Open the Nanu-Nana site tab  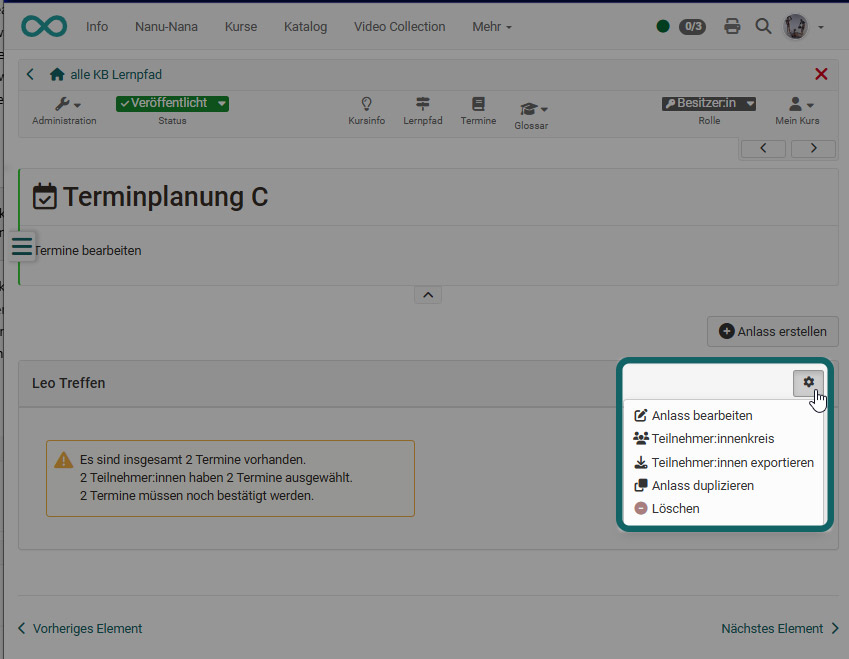pyautogui.click(x=166, y=27)
